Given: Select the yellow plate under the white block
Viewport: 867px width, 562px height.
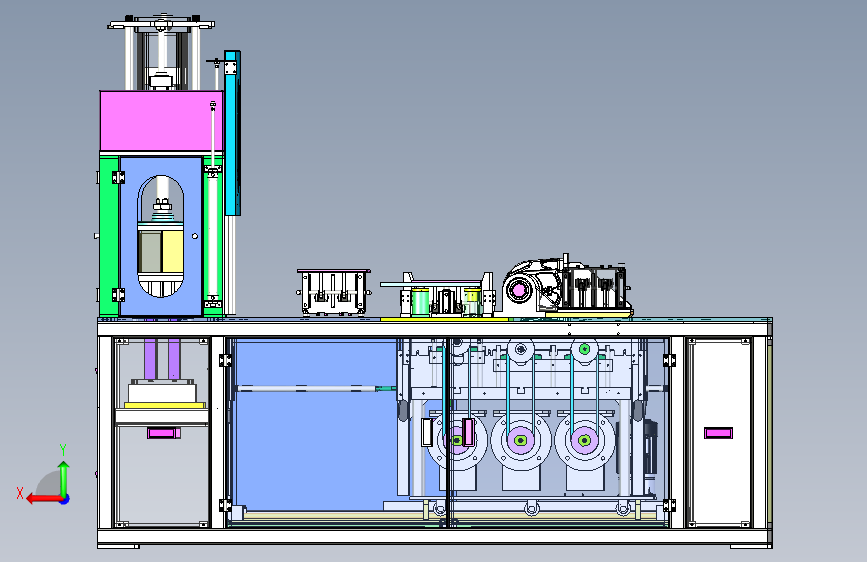Looking at the screenshot, I should coord(165,405).
